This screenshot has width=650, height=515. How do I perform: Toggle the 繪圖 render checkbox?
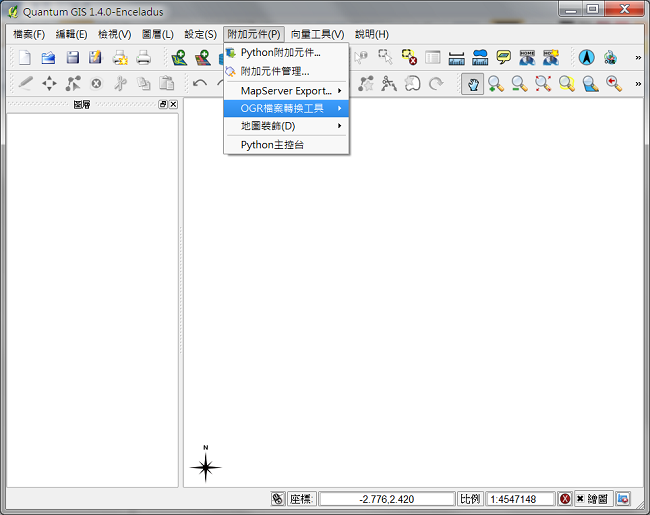[592, 499]
